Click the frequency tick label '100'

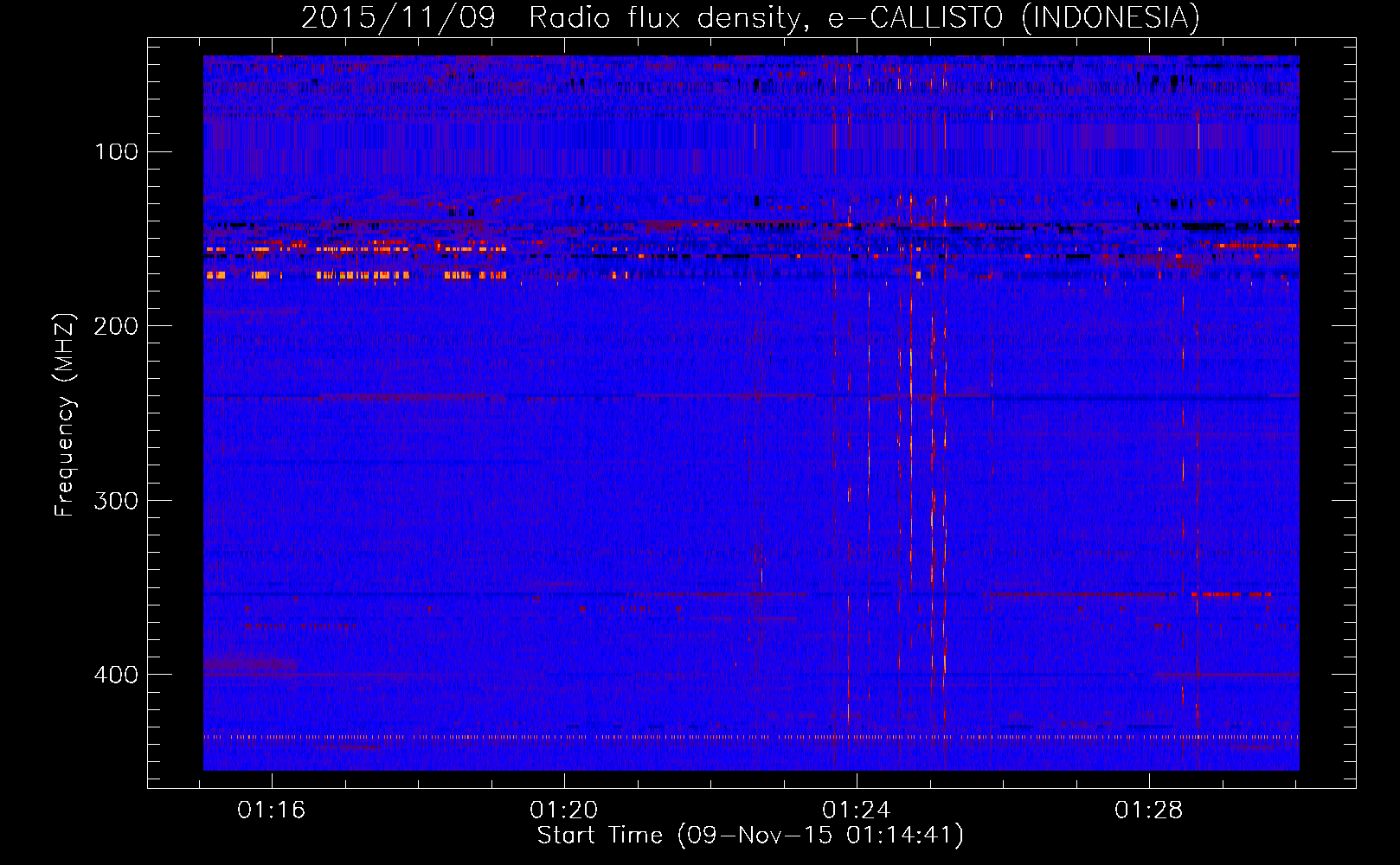click(117, 152)
